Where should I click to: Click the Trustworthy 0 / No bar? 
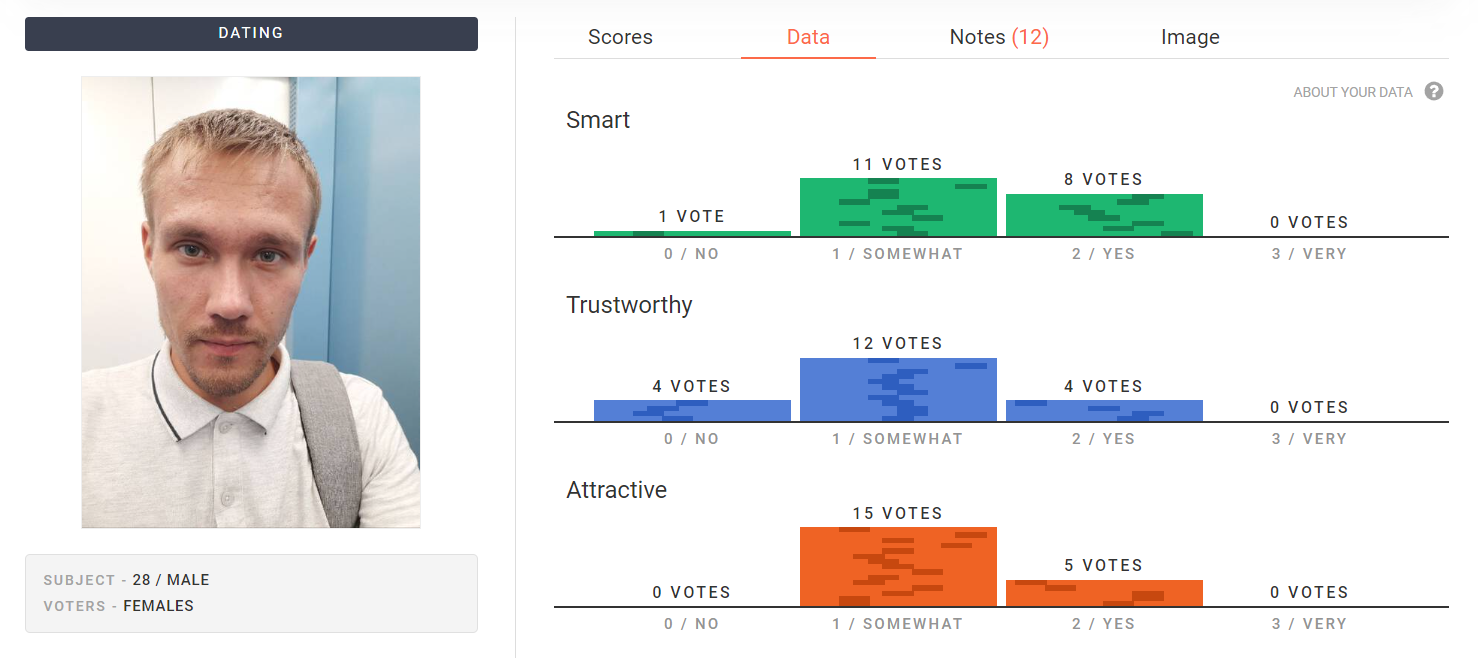[692, 411]
